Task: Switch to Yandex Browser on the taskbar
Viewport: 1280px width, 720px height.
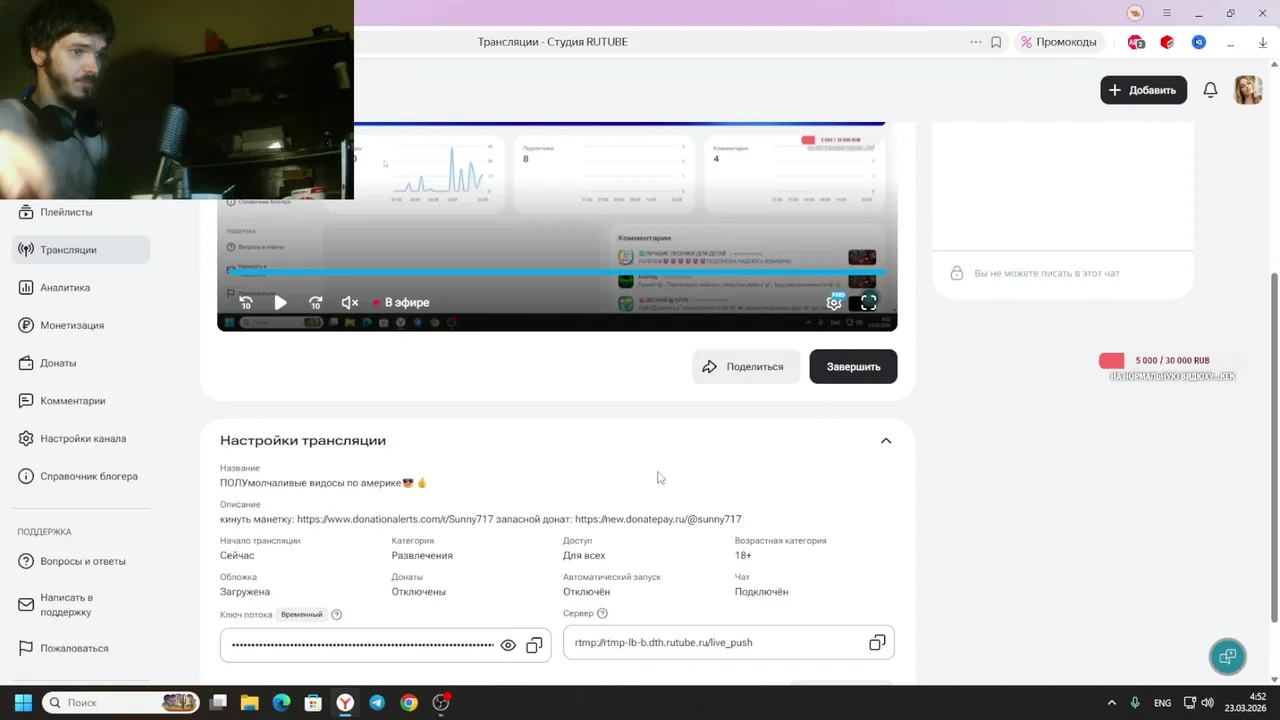Action: pyautogui.click(x=345, y=703)
